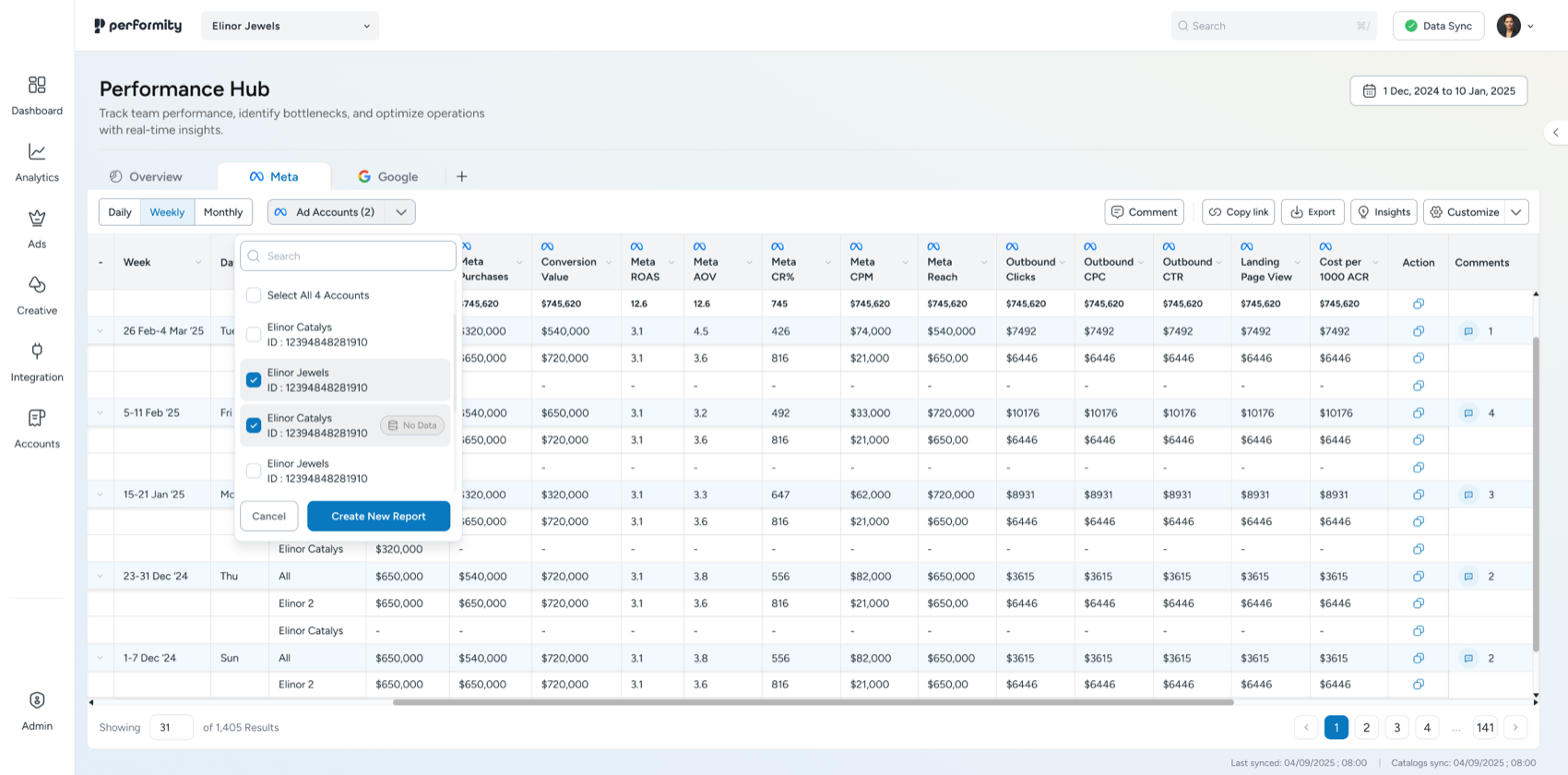1568x775 pixels.
Task: Open comments icon for 5-11 Feb row
Action: pyautogui.click(x=1468, y=412)
